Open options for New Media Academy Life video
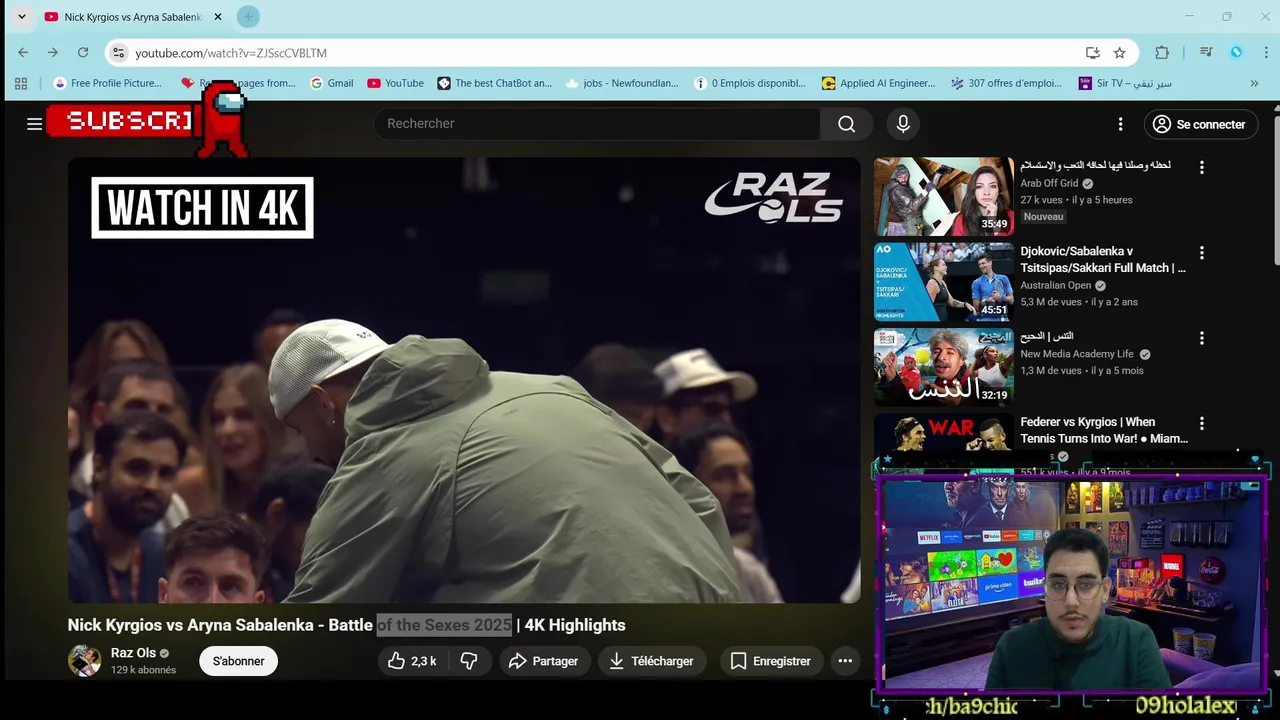The image size is (1280, 720). click(x=1202, y=338)
